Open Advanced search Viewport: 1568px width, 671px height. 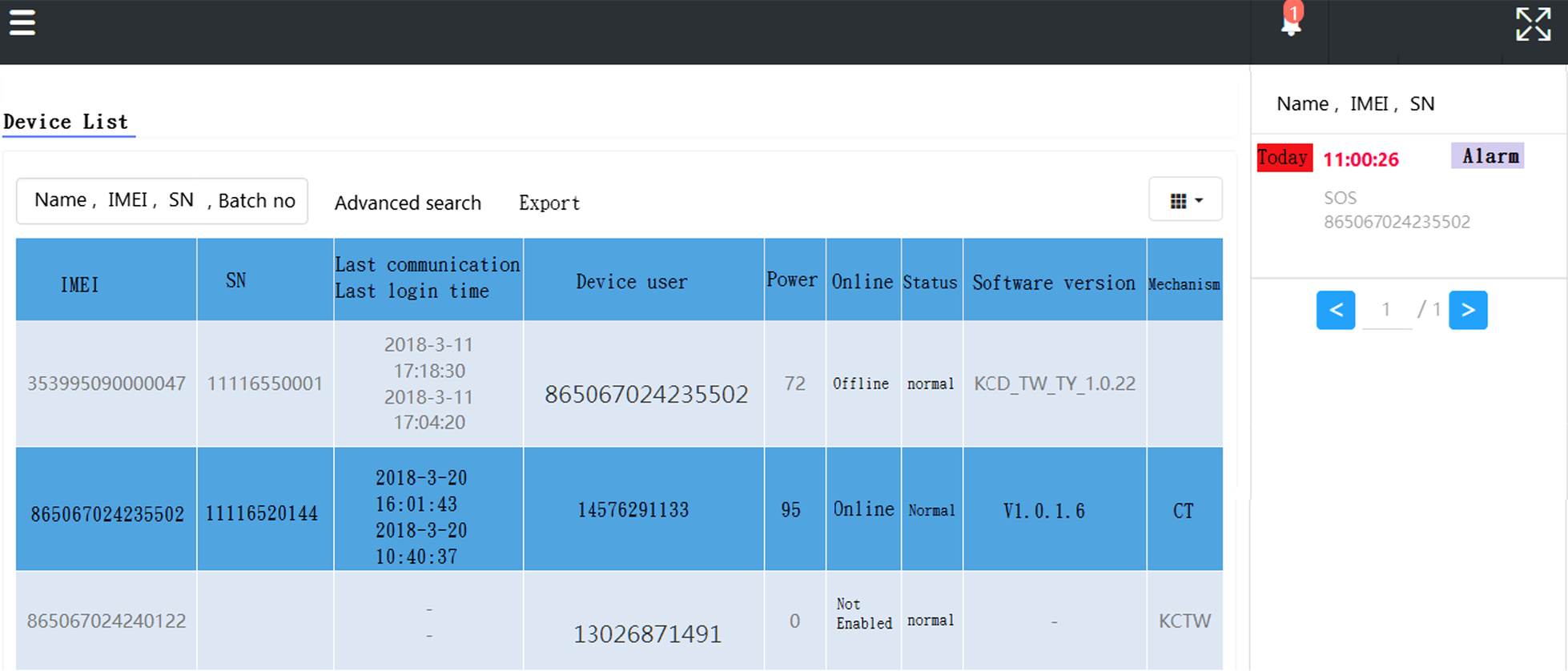coord(408,203)
